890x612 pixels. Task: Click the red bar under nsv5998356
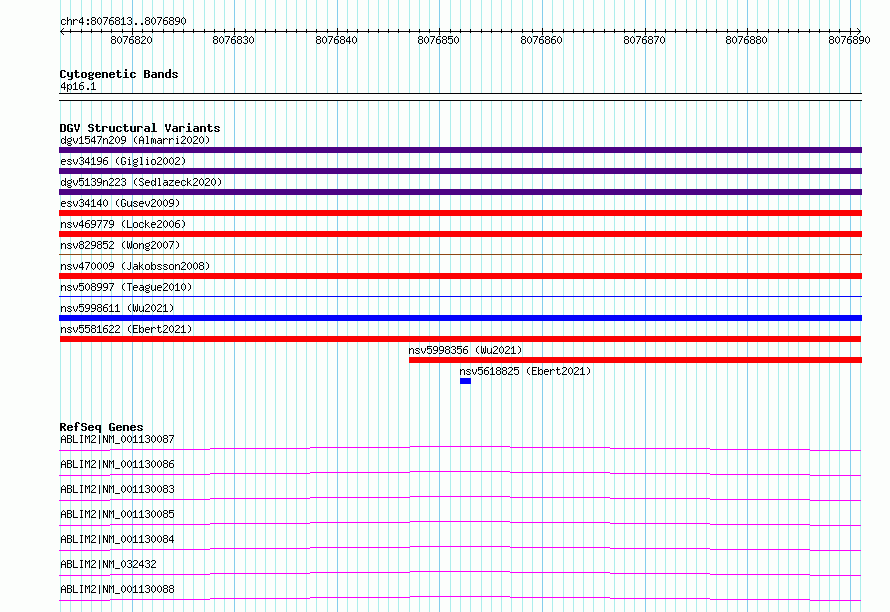635,360
